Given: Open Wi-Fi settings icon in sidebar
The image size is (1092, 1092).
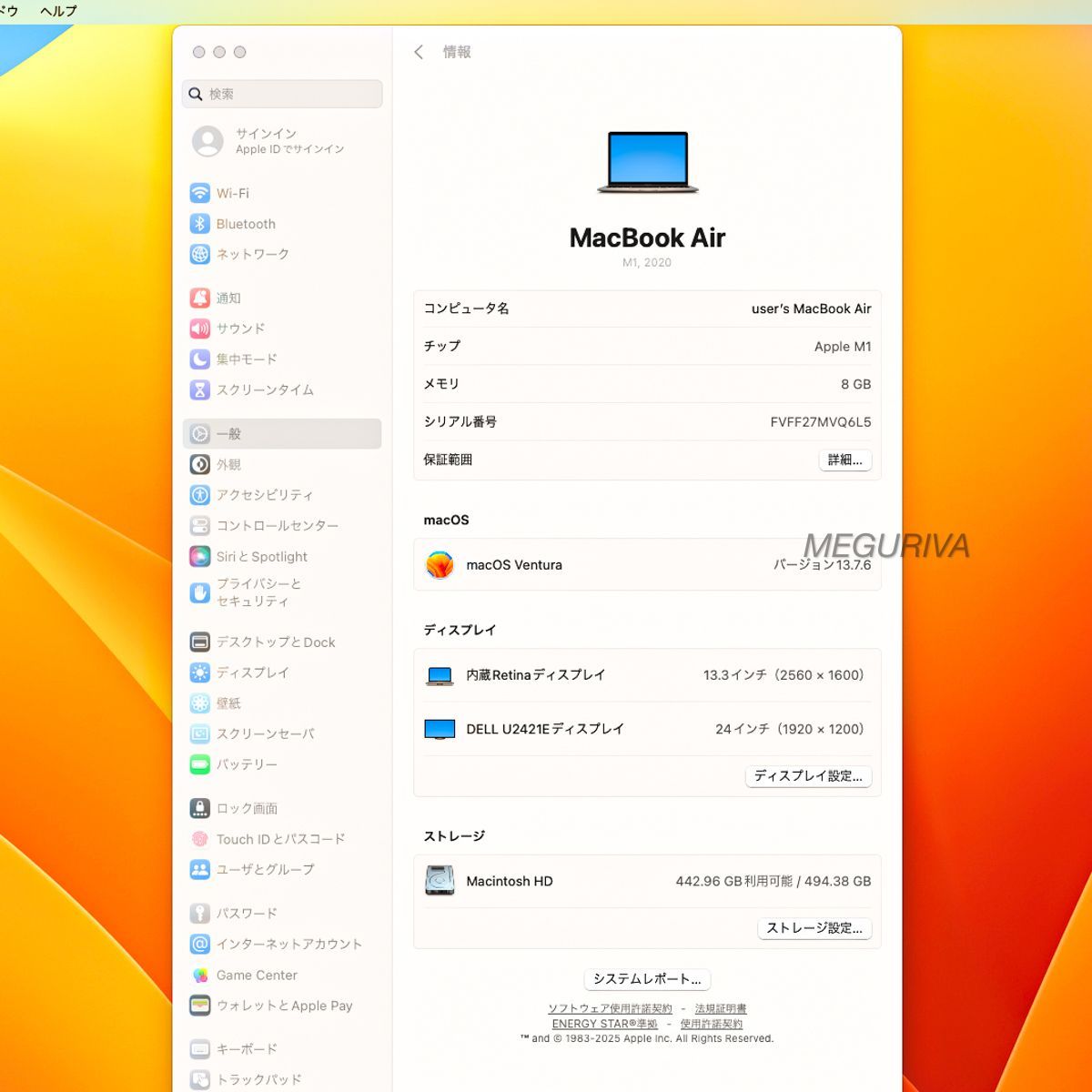Looking at the screenshot, I should 199,193.
